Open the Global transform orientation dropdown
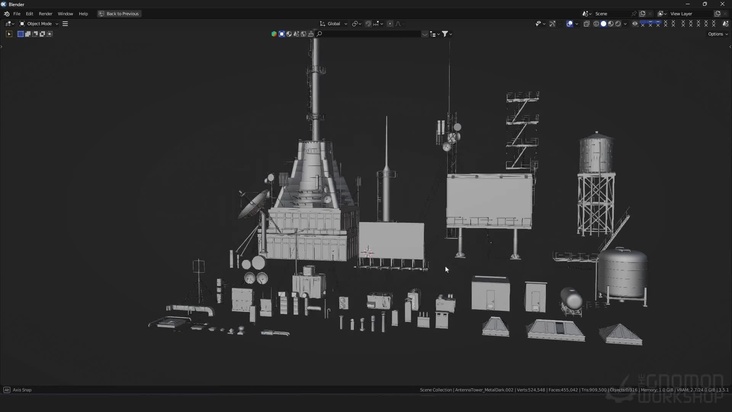The height and width of the screenshot is (412, 732). coord(333,24)
